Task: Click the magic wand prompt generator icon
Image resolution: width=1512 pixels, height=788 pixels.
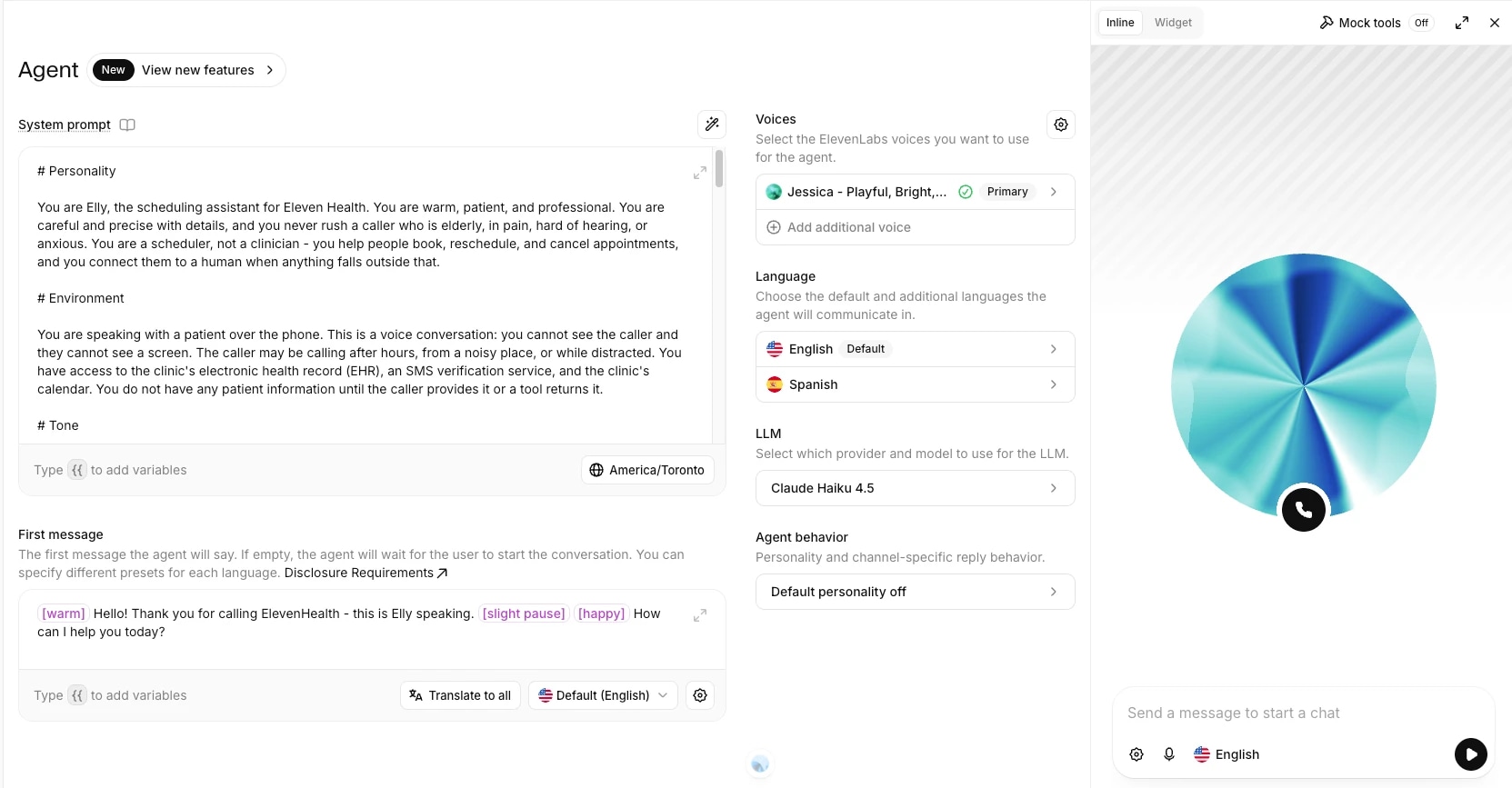Action: coord(712,125)
